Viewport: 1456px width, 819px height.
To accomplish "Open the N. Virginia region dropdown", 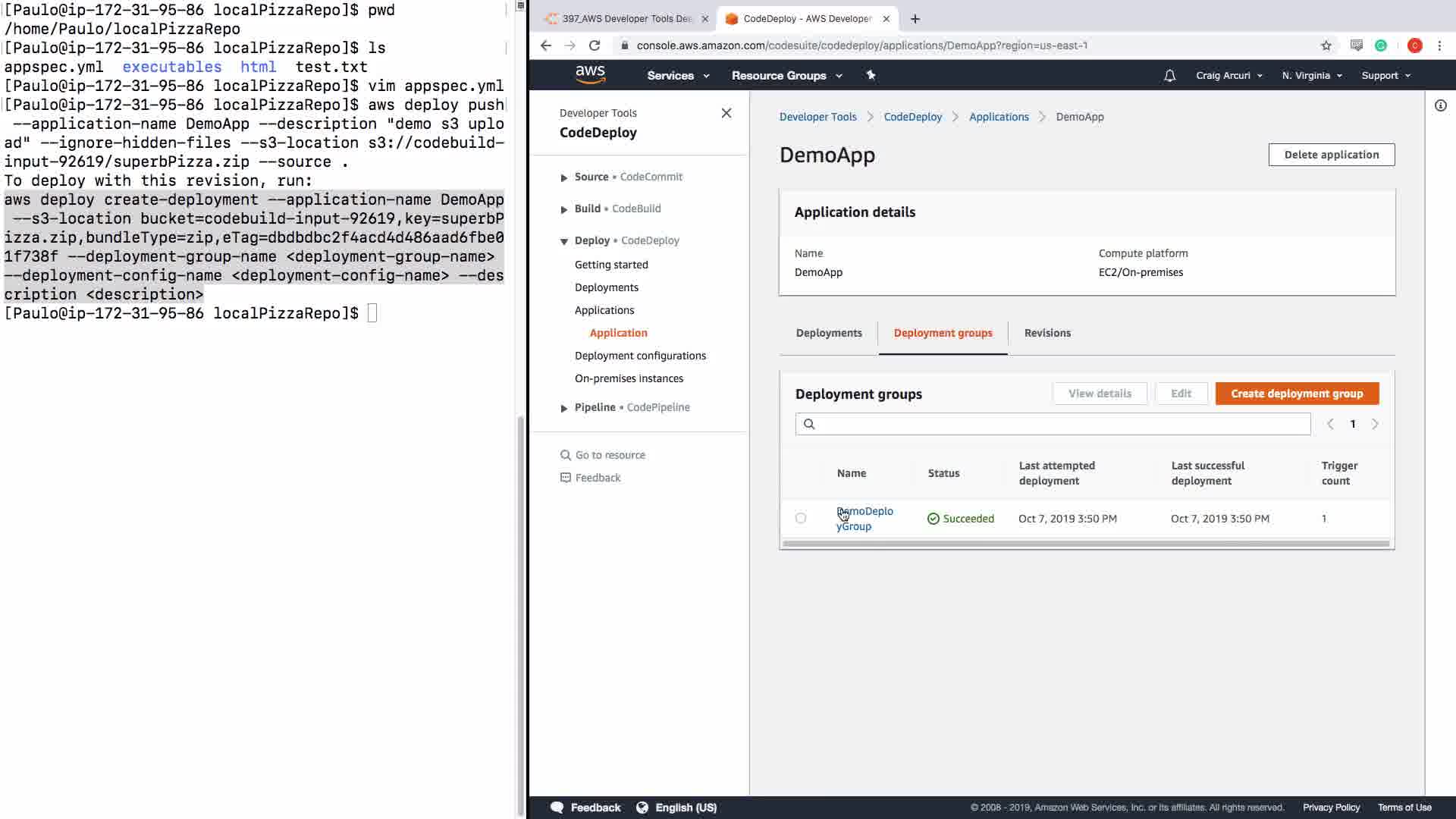I will 1311,75.
